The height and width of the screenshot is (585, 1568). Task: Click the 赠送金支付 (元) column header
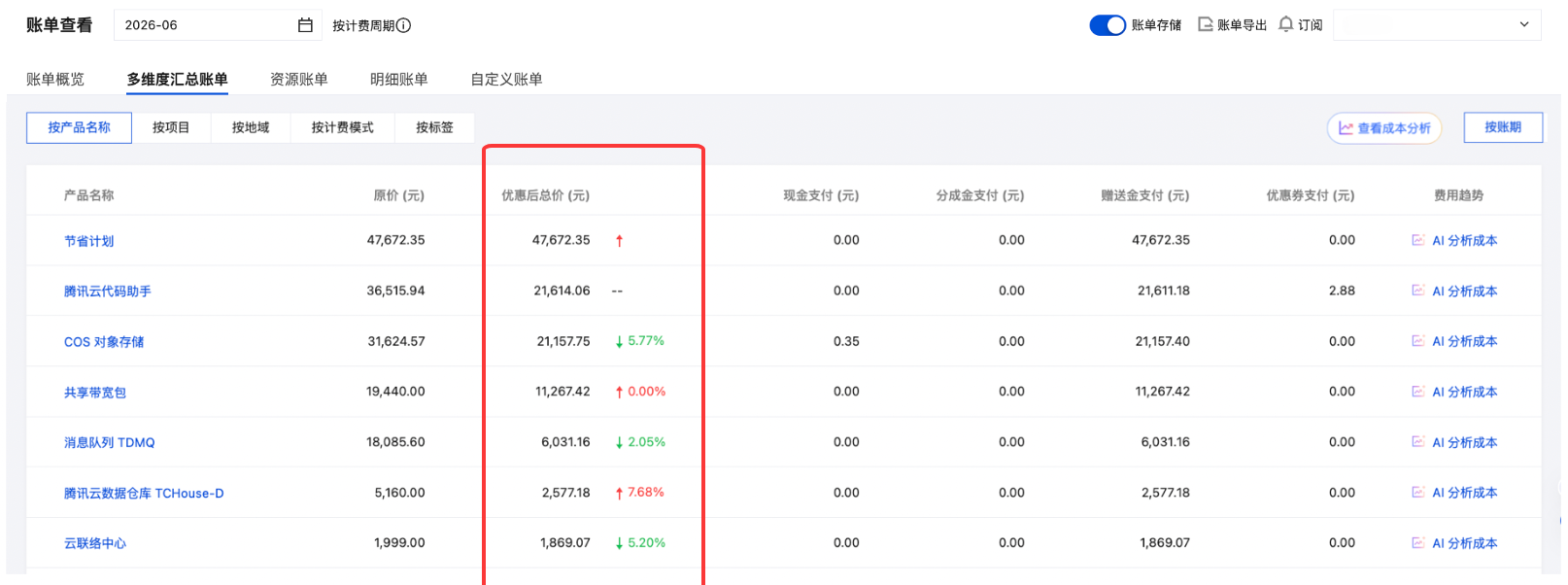pyautogui.click(x=1145, y=195)
